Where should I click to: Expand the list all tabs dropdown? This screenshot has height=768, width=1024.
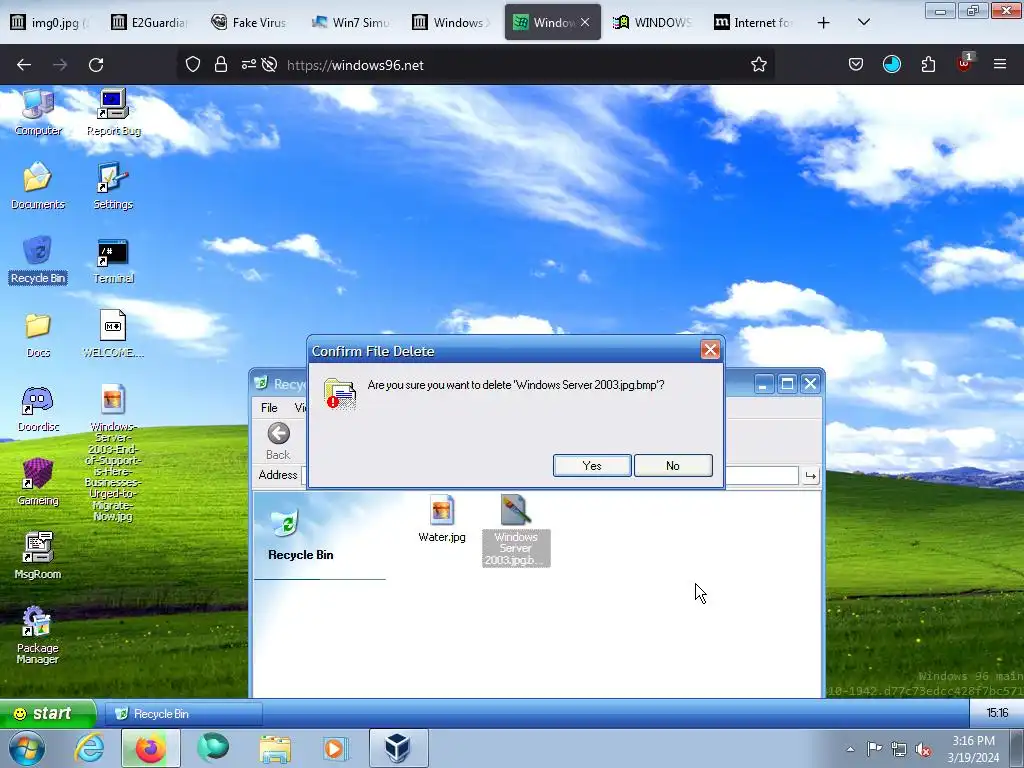[863, 22]
